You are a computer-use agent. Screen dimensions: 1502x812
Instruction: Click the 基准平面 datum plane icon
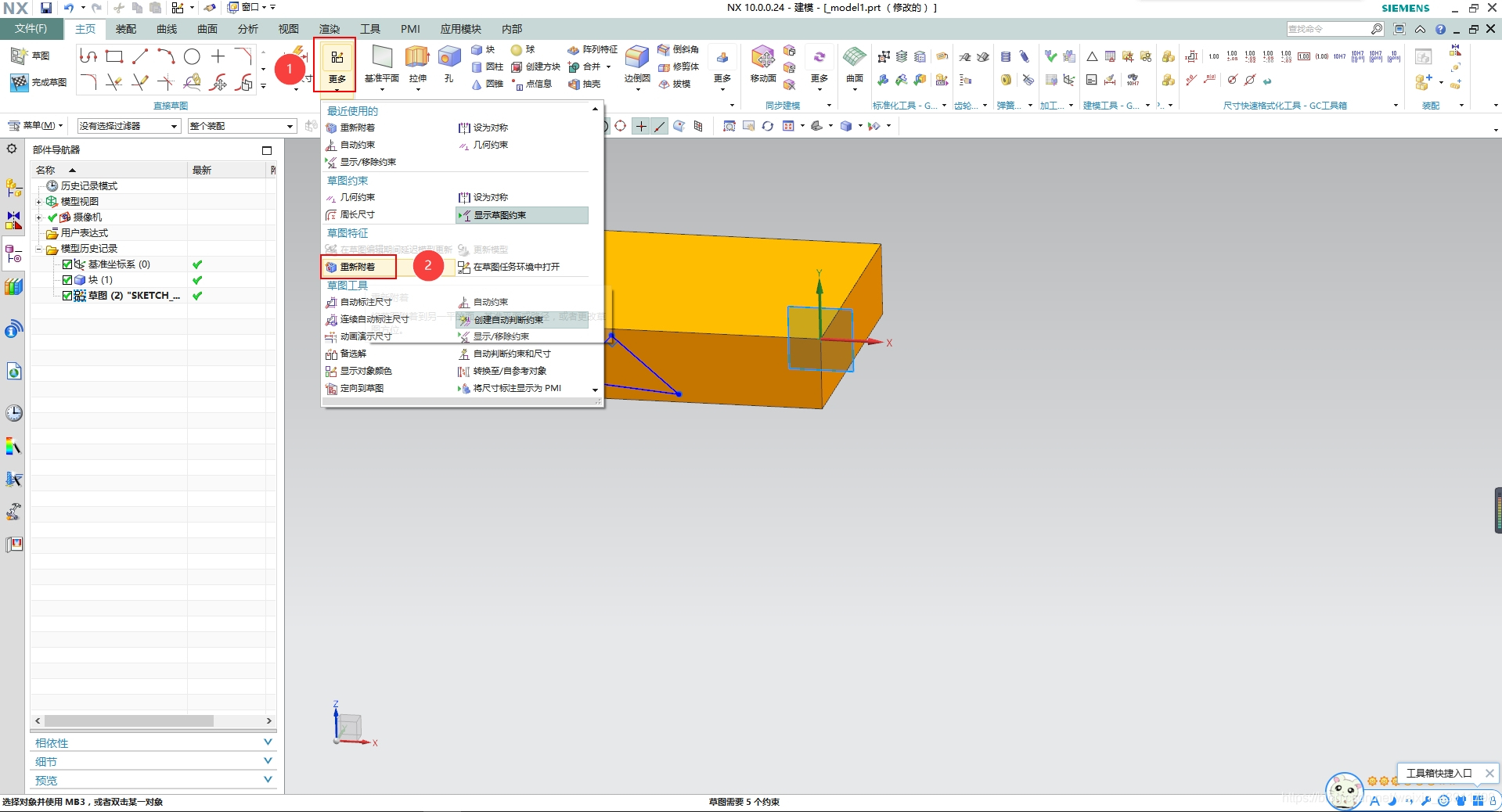(382, 57)
